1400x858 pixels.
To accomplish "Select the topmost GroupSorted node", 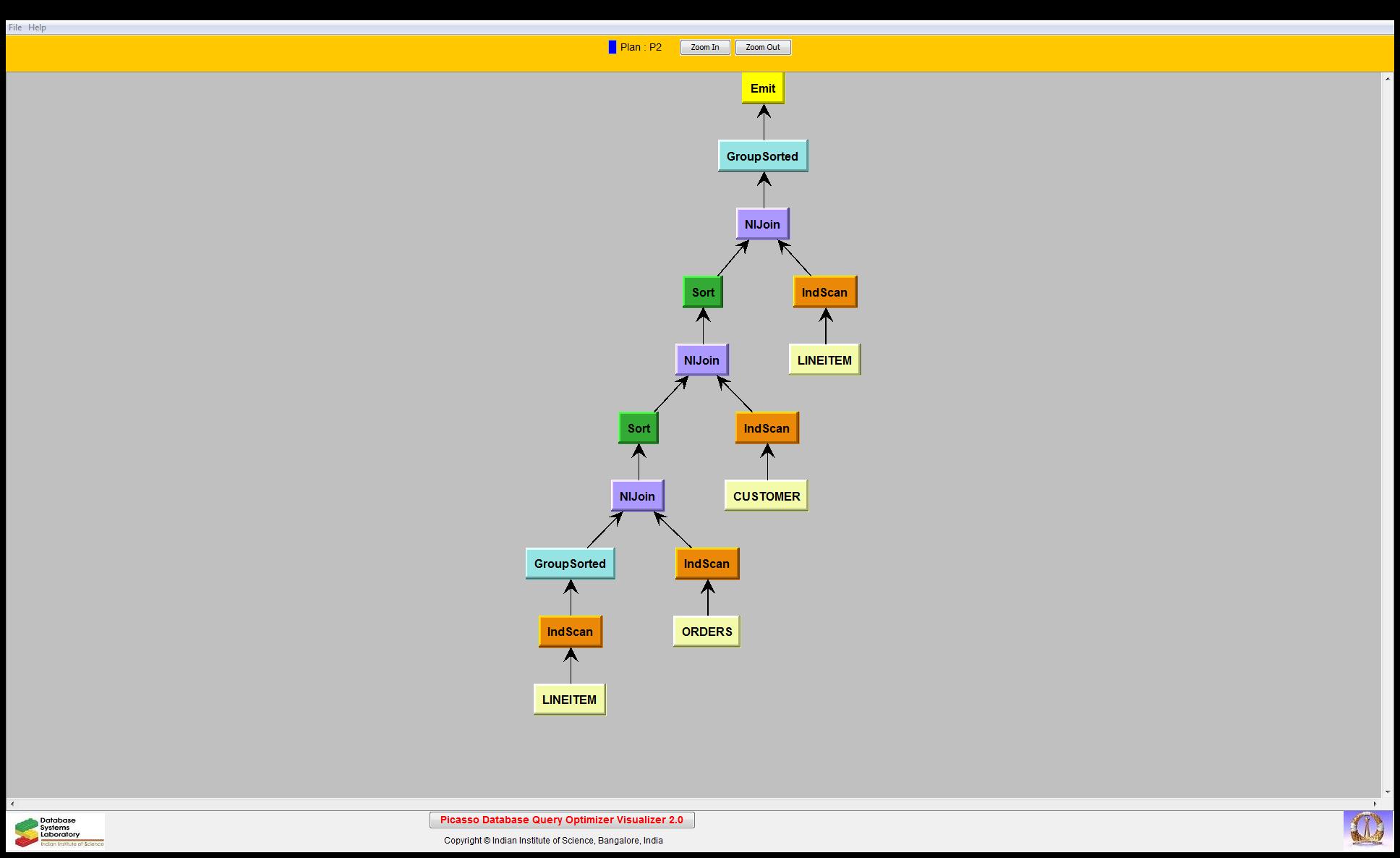I will (x=762, y=156).
